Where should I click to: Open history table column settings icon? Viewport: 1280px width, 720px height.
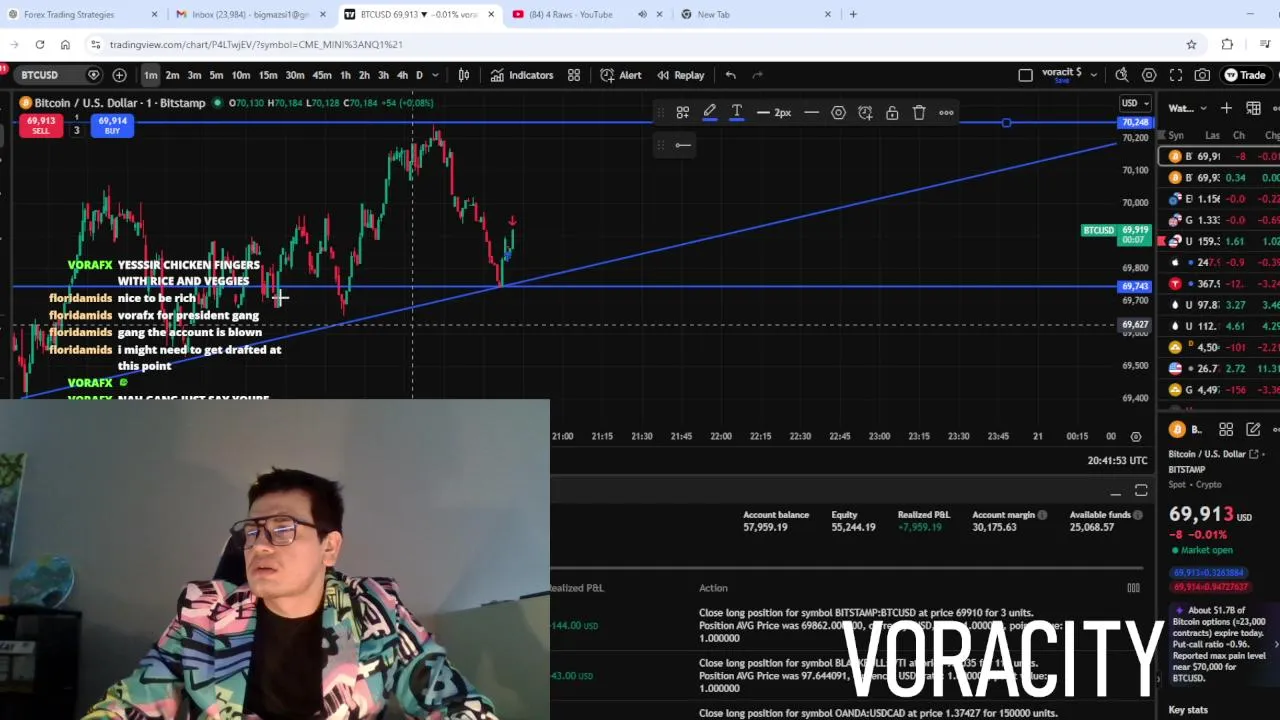(1133, 588)
